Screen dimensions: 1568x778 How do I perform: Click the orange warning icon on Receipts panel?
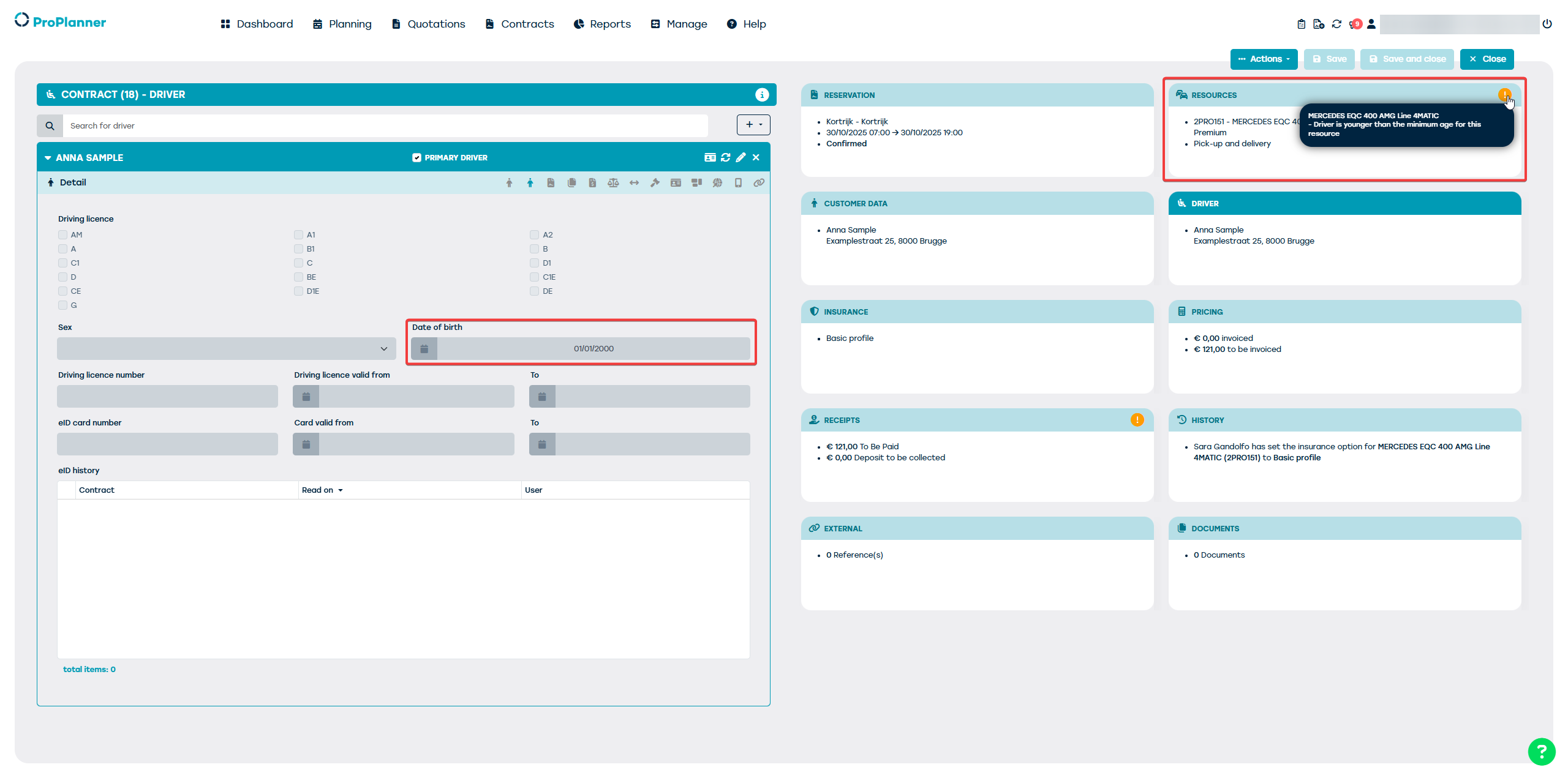[1137, 420]
